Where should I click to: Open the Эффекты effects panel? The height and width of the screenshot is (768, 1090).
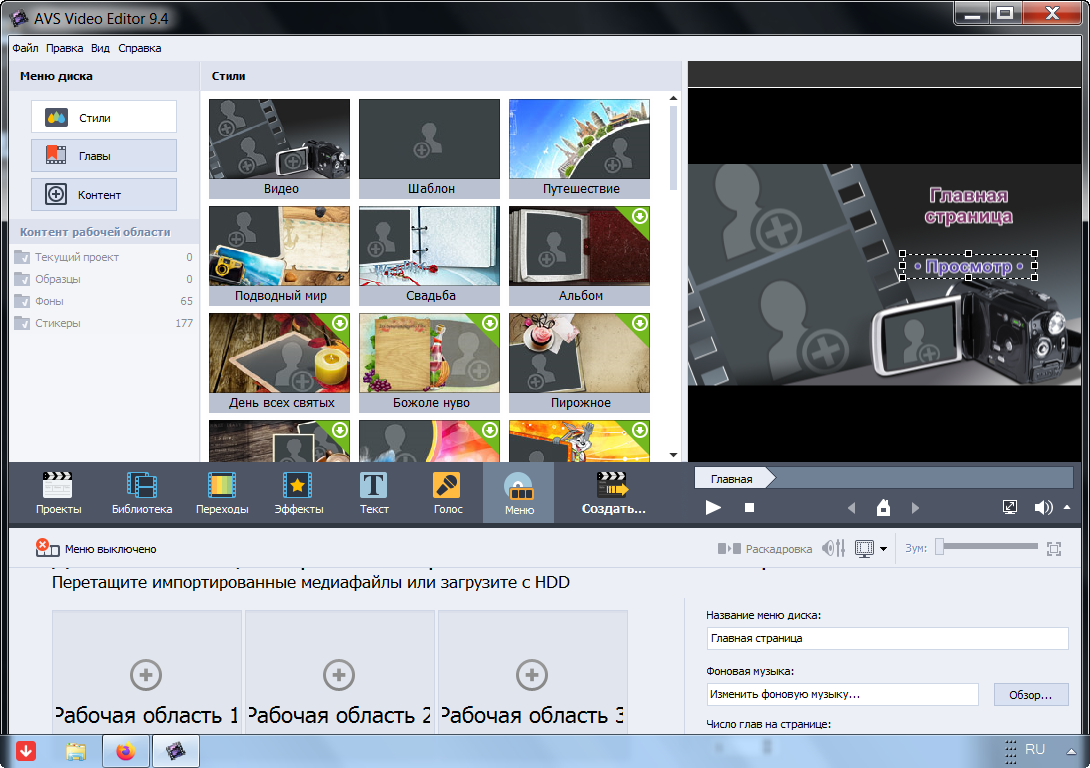pyautogui.click(x=298, y=493)
